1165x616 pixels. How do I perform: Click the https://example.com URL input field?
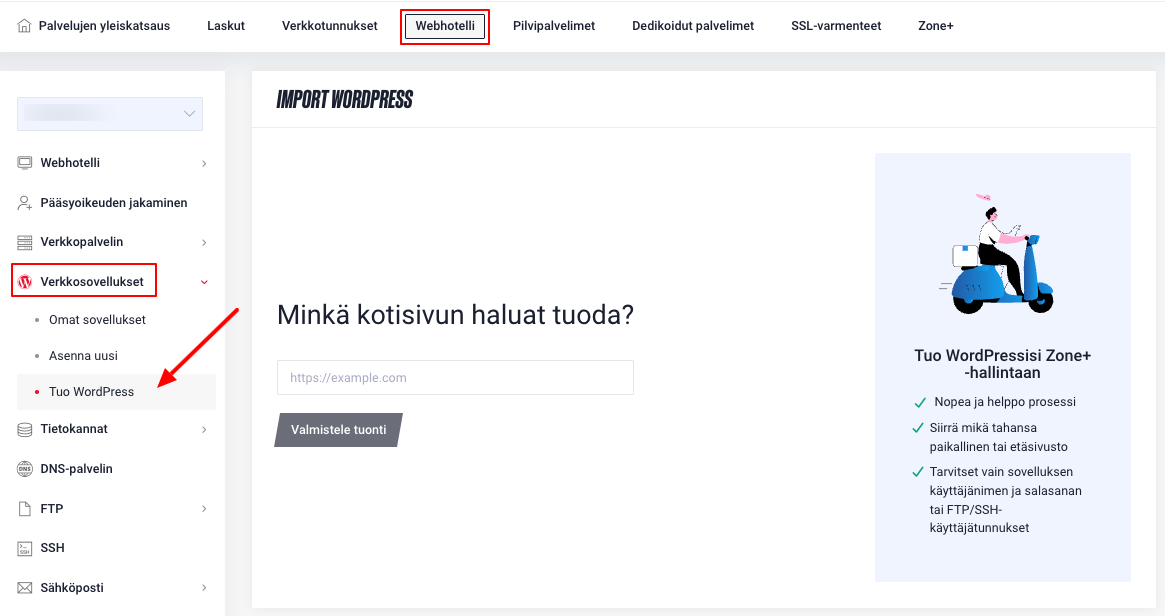pos(455,378)
